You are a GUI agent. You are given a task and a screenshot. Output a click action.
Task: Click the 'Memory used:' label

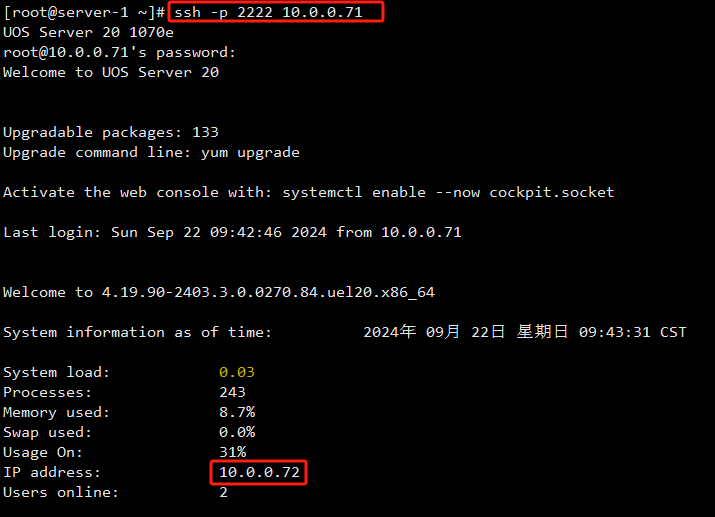pyautogui.click(x=57, y=413)
